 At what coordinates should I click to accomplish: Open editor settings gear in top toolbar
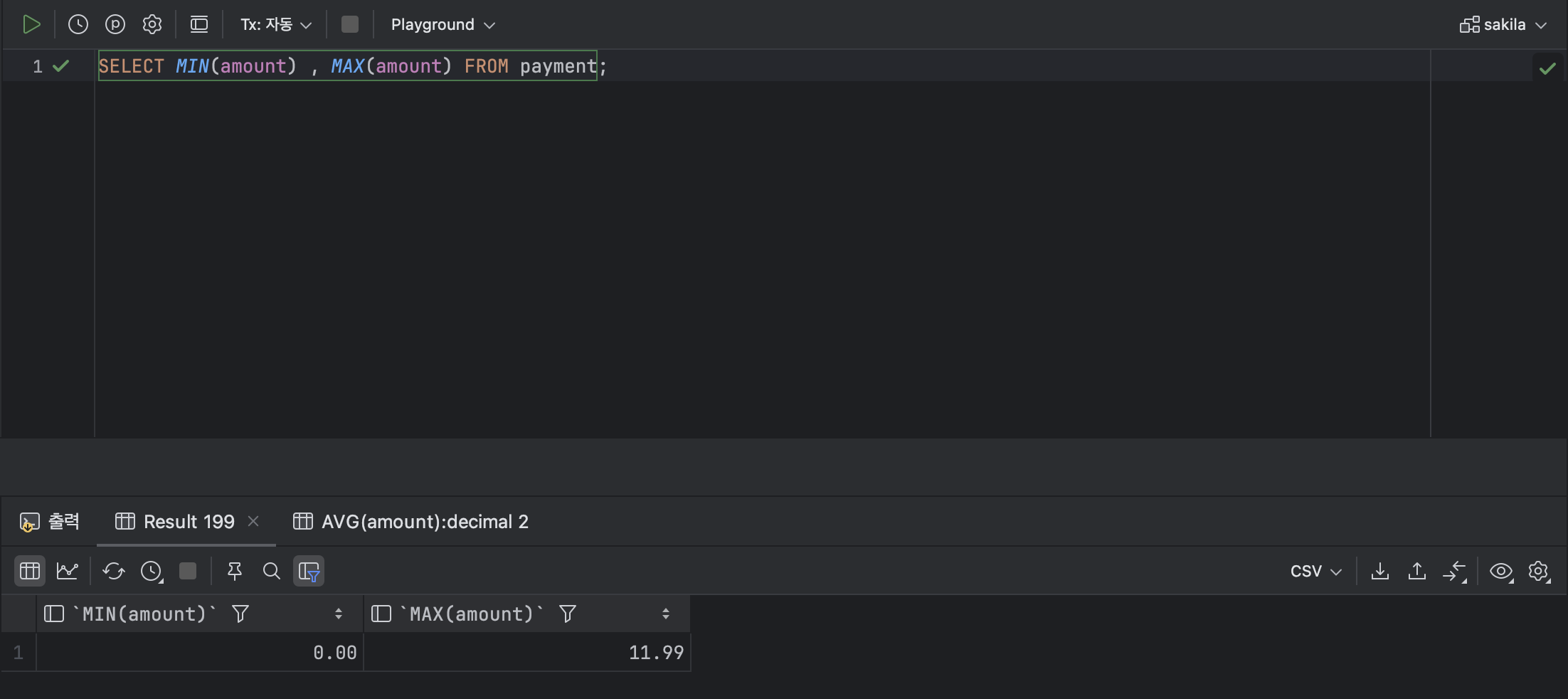pyautogui.click(x=152, y=25)
